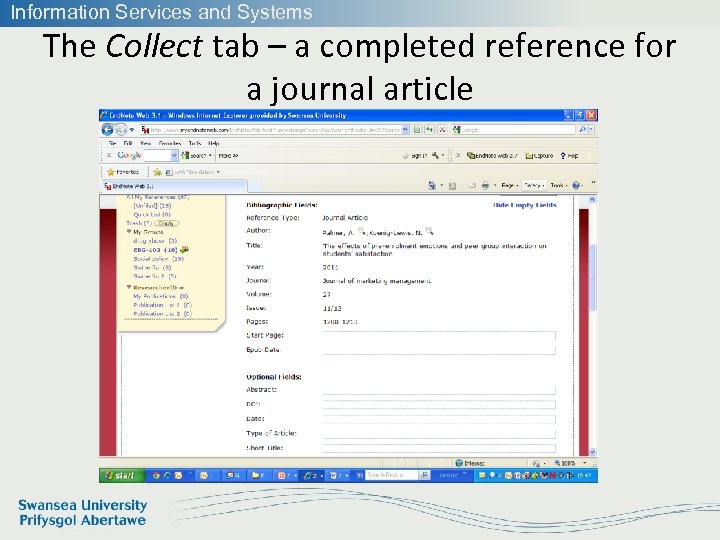Viewport: 720px width, 540px height.
Task: Click the author search icon after Koenig-Lewis, N.
Action: pyautogui.click(x=429, y=231)
